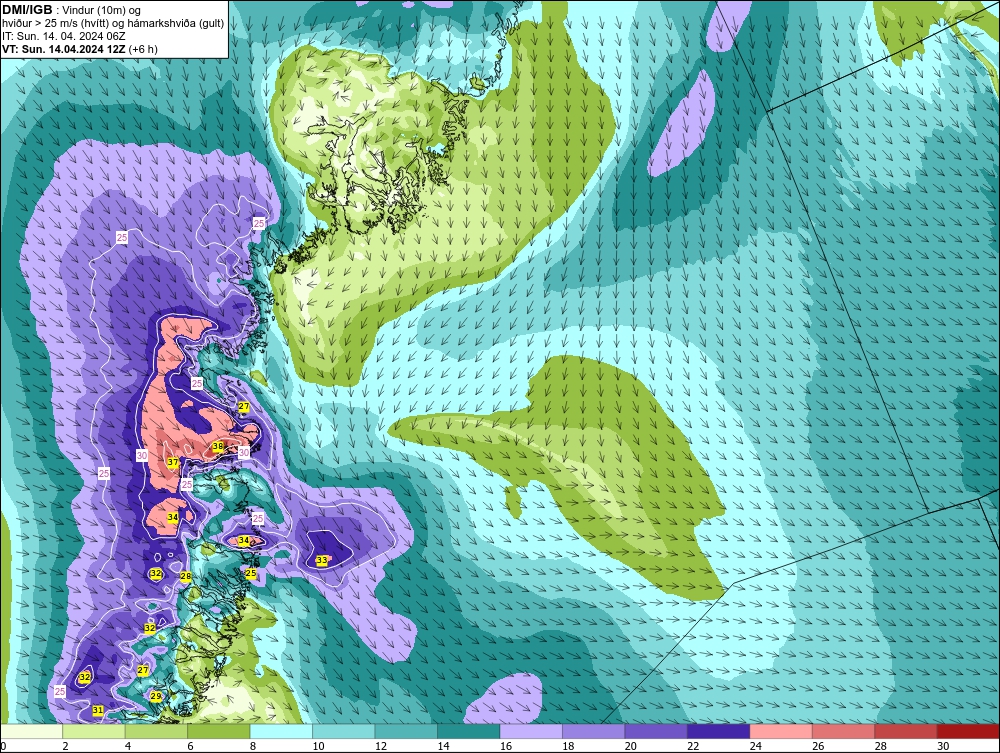The image size is (1000, 753).
Task: Click the yellow gust label 31
Action: click(x=98, y=710)
